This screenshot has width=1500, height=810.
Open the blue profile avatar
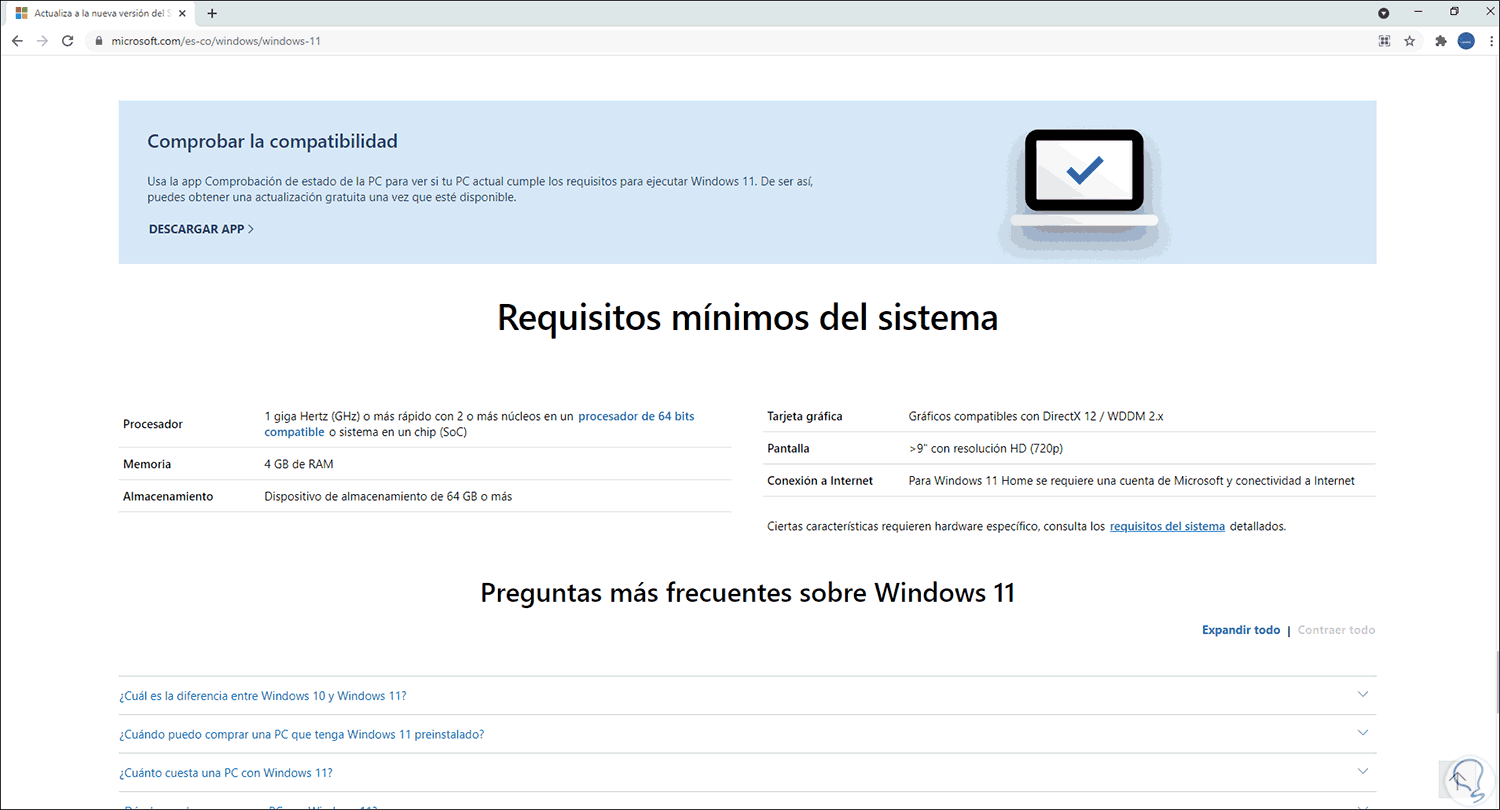tap(1466, 41)
